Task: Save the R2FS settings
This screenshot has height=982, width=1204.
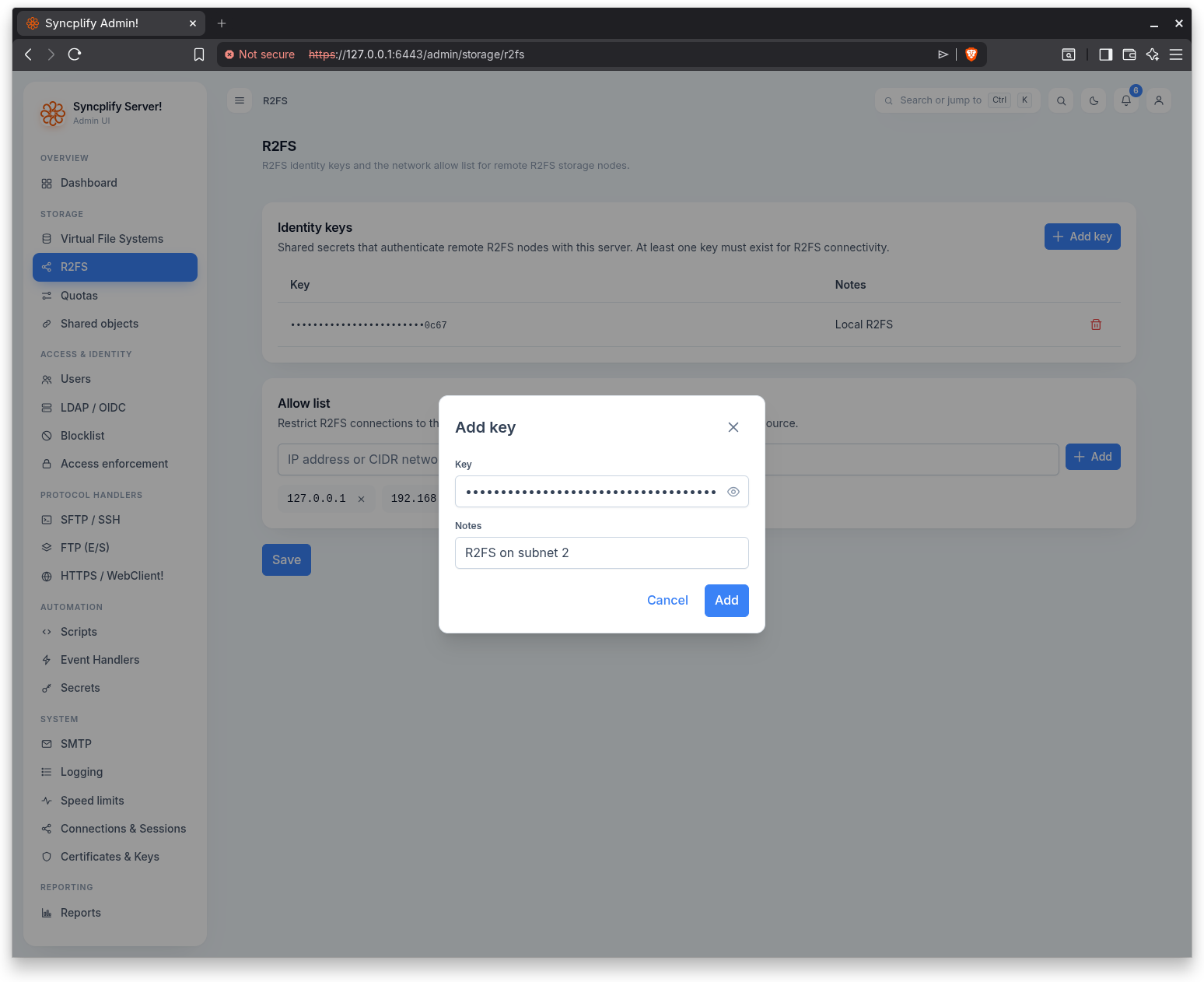Action: [x=286, y=559]
